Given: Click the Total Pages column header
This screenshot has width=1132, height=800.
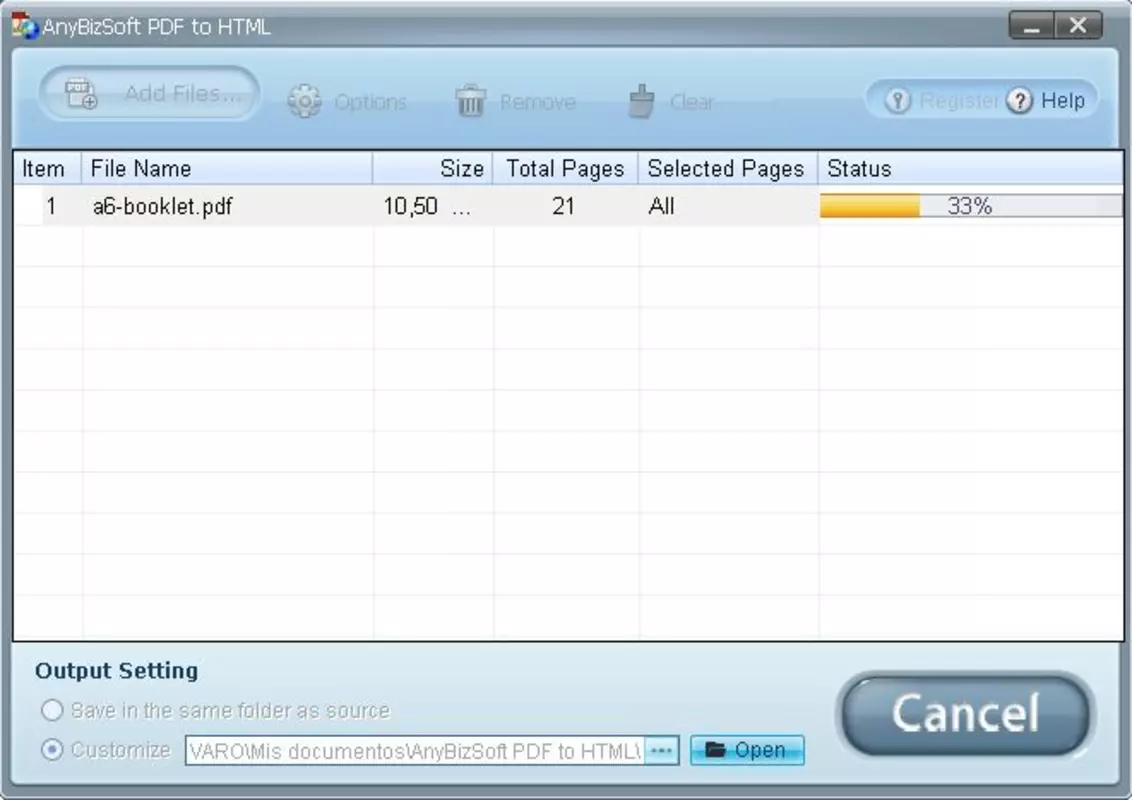Looking at the screenshot, I should (x=565, y=168).
